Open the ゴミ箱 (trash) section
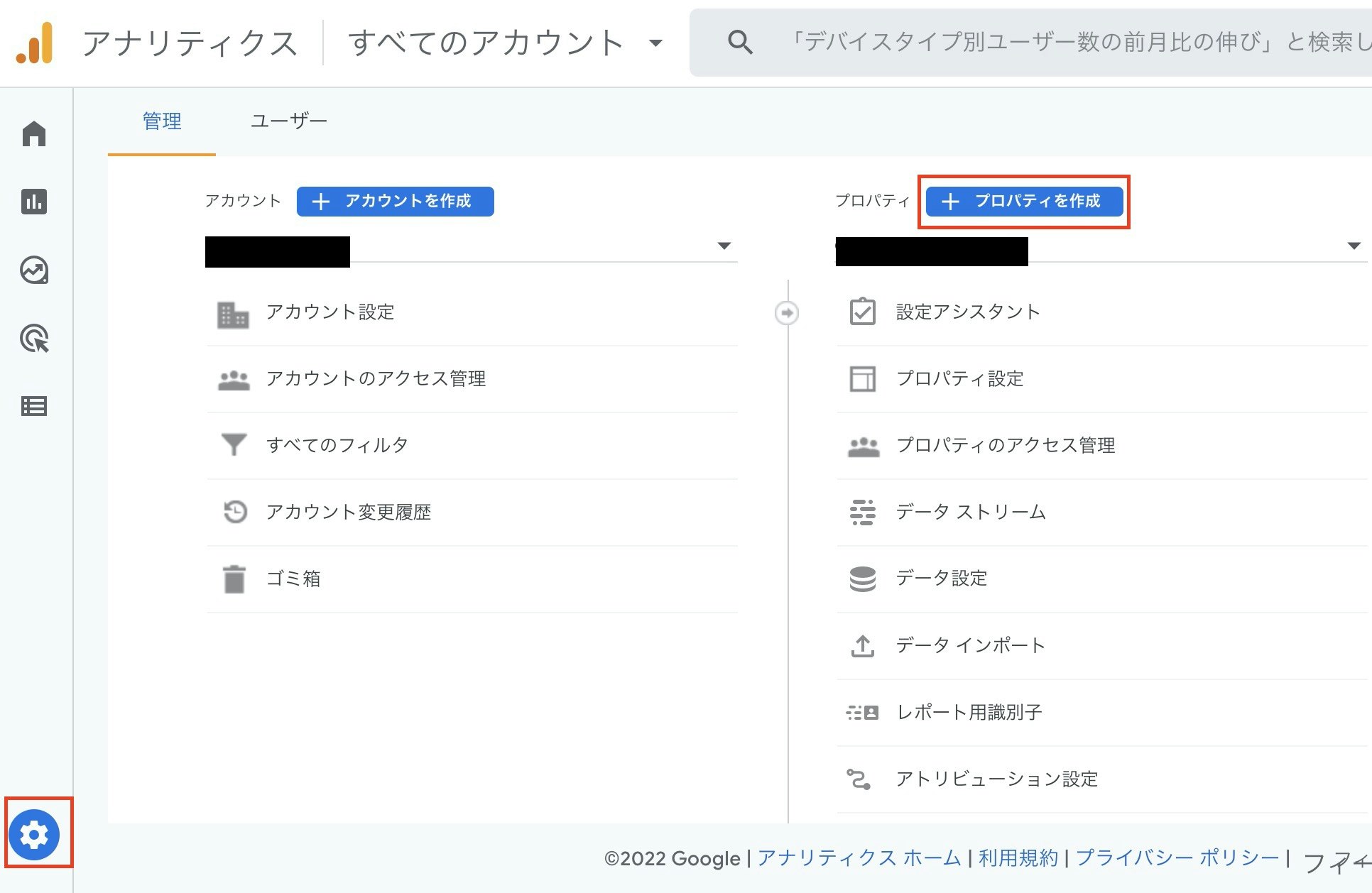 (294, 578)
